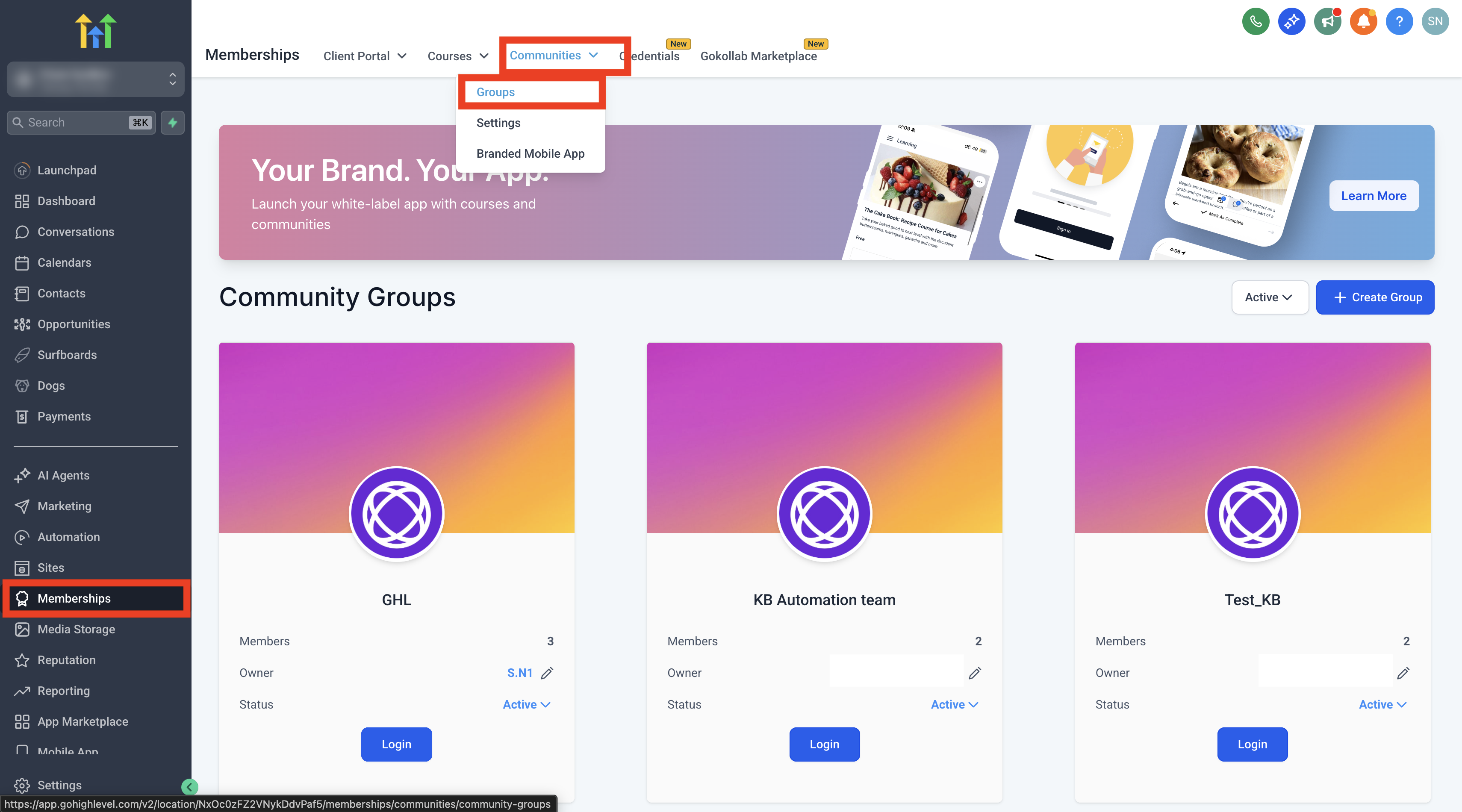1462x812 pixels.
Task: Expand the Client Portal menu
Action: (x=364, y=56)
